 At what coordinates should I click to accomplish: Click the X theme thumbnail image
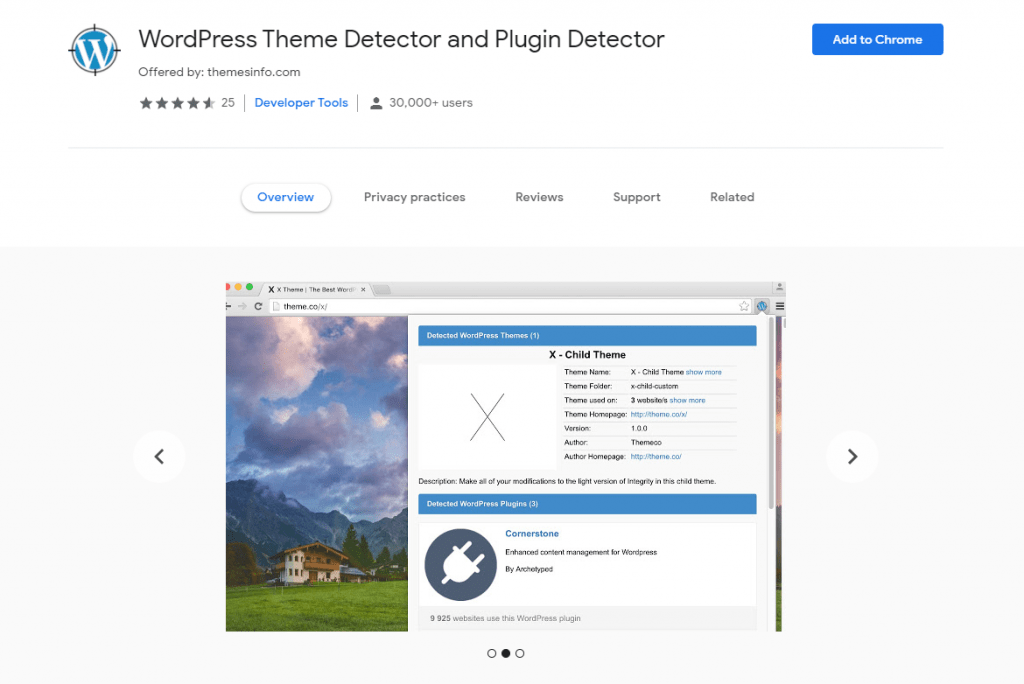tap(487, 417)
